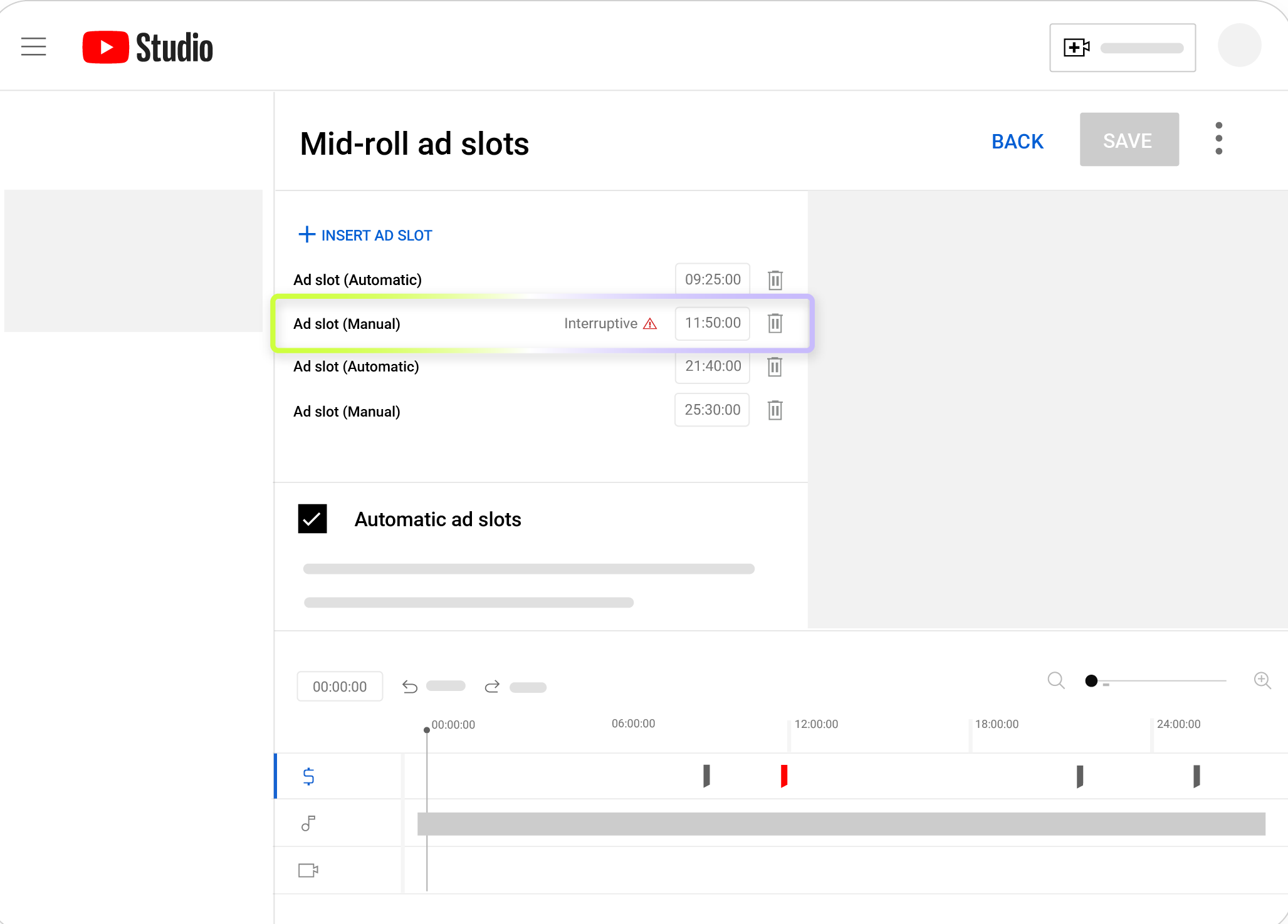Delete the 21:40:00 automatic ad slot
This screenshot has width=1288, height=924.
(775, 366)
